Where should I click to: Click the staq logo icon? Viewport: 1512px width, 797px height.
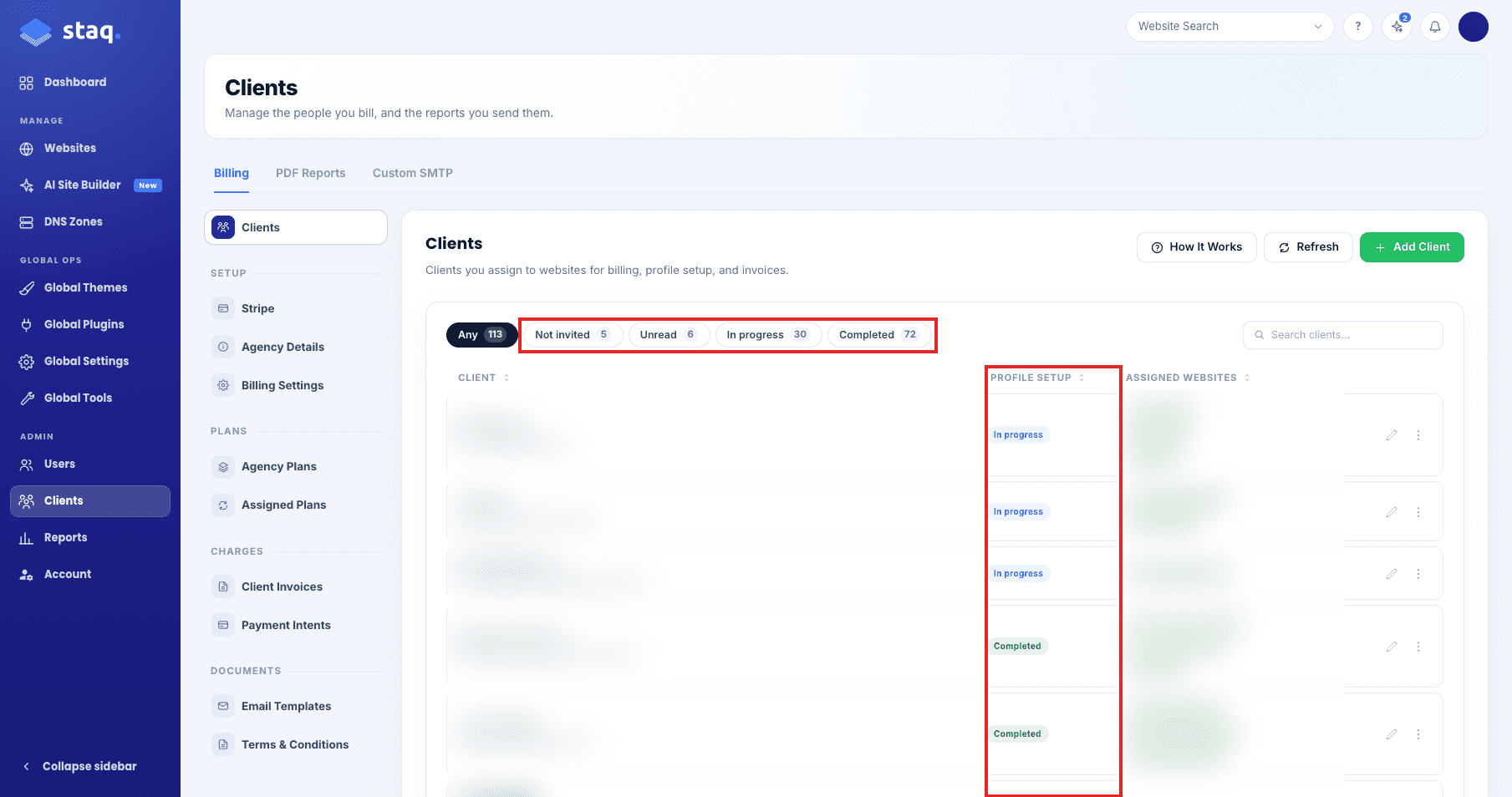(x=35, y=33)
